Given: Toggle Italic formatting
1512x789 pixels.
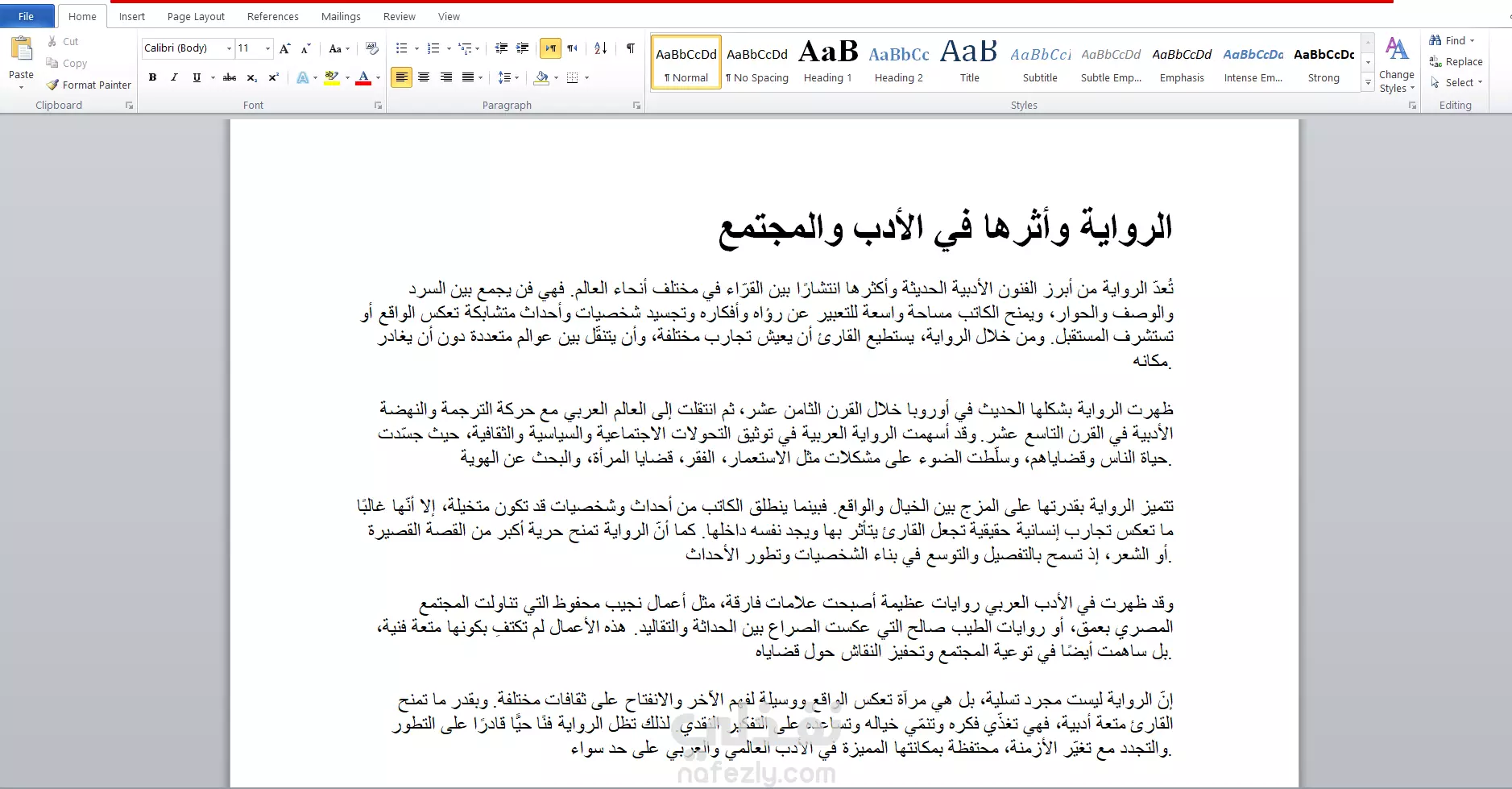Looking at the screenshot, I should (x=174, y=77).
